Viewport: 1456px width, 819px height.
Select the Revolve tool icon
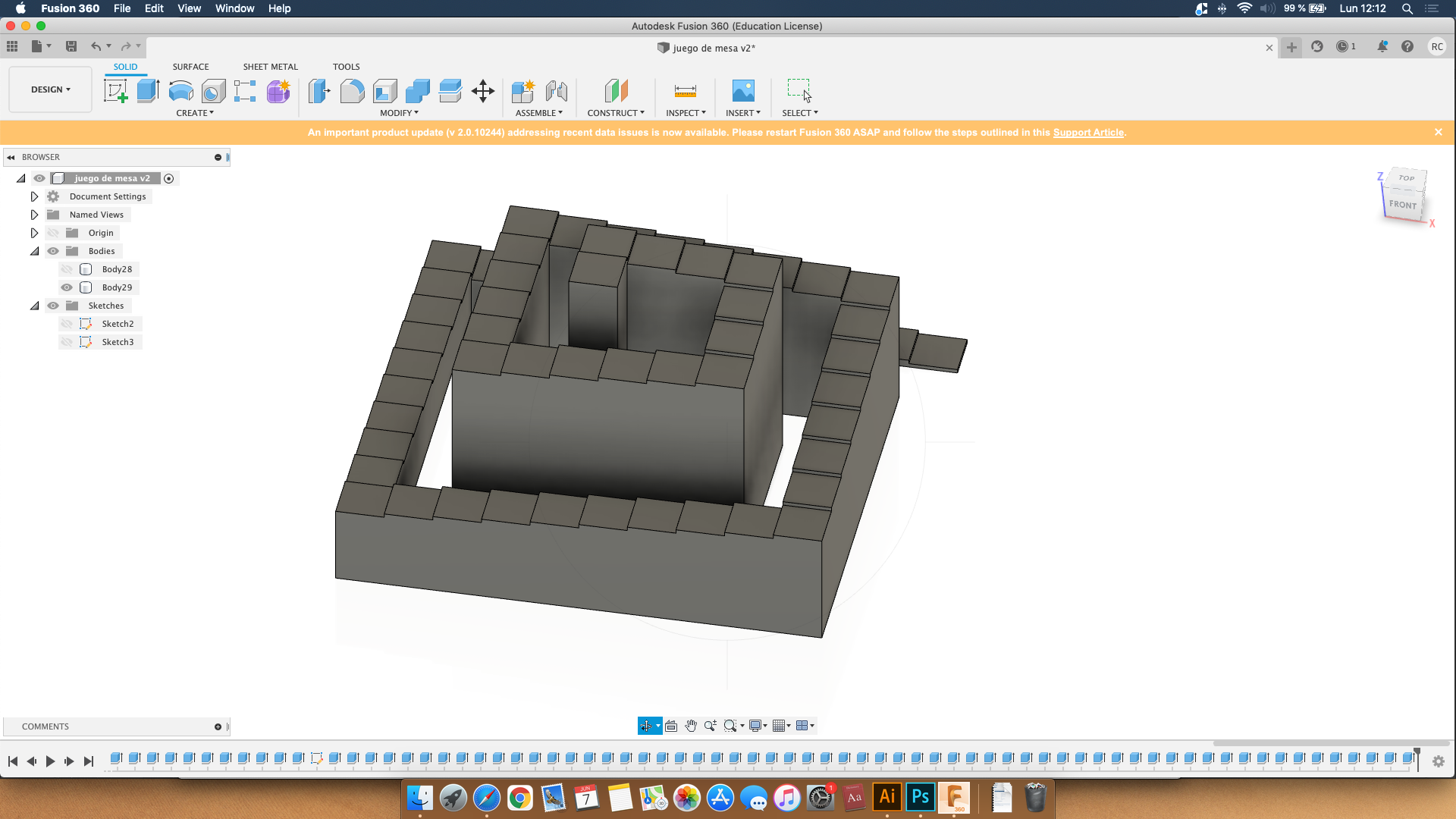(x=180, y=91)
